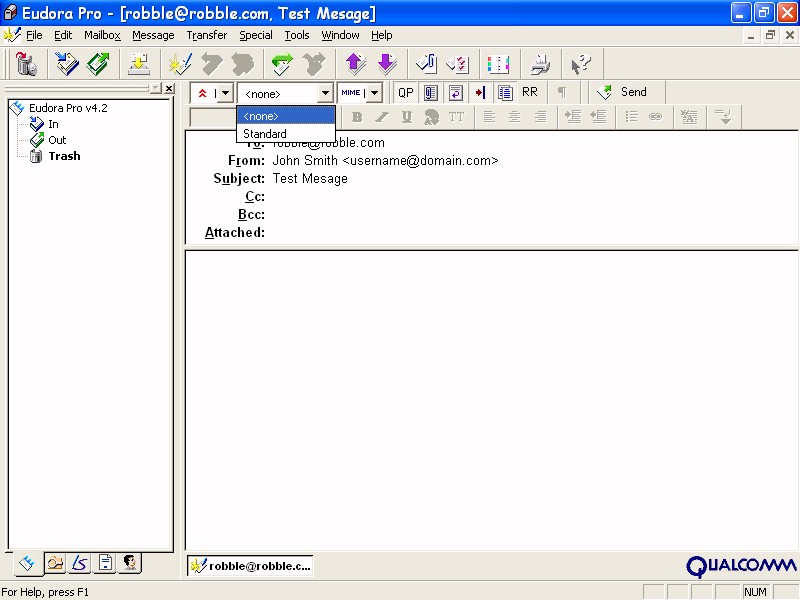800x600 pixels.
Task: Toggle Text as Attachment button
Action: point(431,92)
